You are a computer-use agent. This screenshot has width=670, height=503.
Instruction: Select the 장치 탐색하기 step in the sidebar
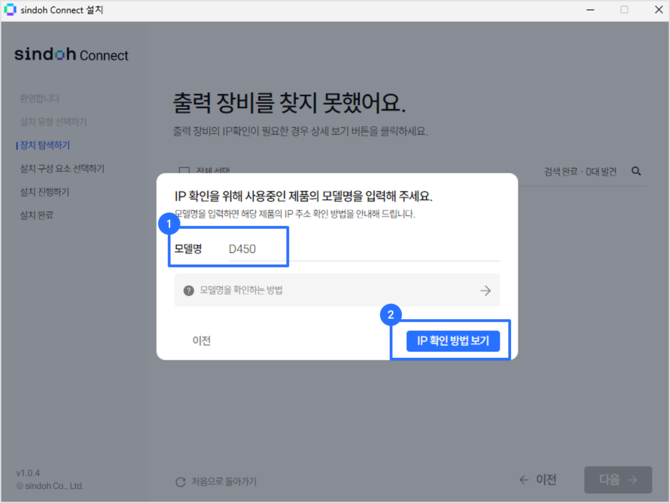click(45, 145)
